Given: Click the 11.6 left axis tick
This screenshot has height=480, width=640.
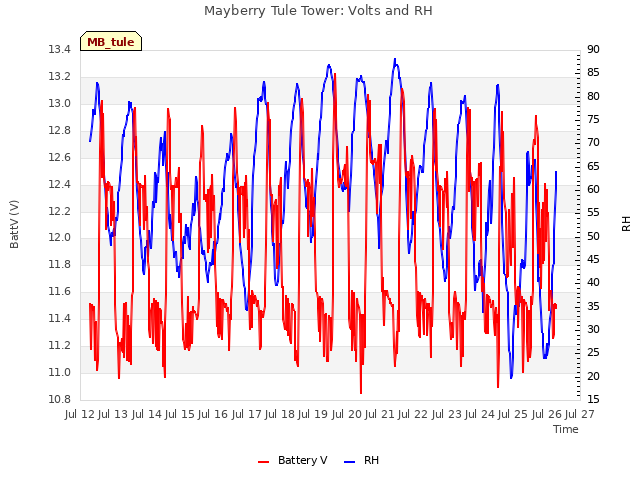Looking at the screenshot, I should 60,291.
